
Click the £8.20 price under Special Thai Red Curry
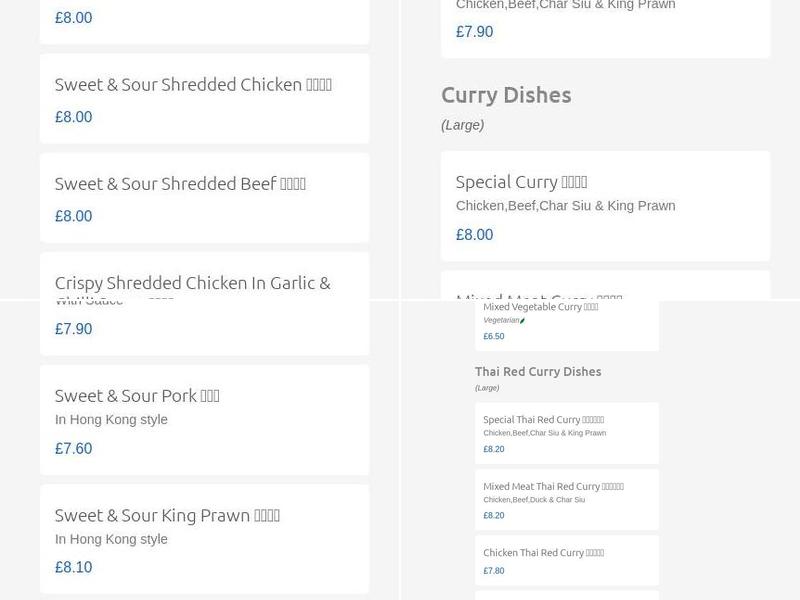(x=492, y=449)
